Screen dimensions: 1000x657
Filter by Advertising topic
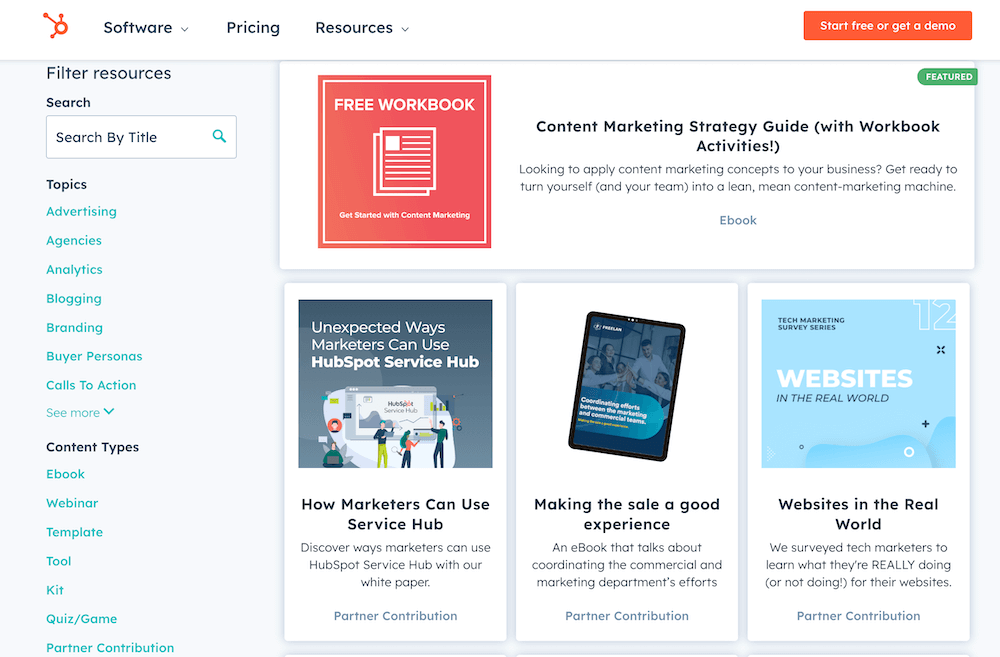81,211
